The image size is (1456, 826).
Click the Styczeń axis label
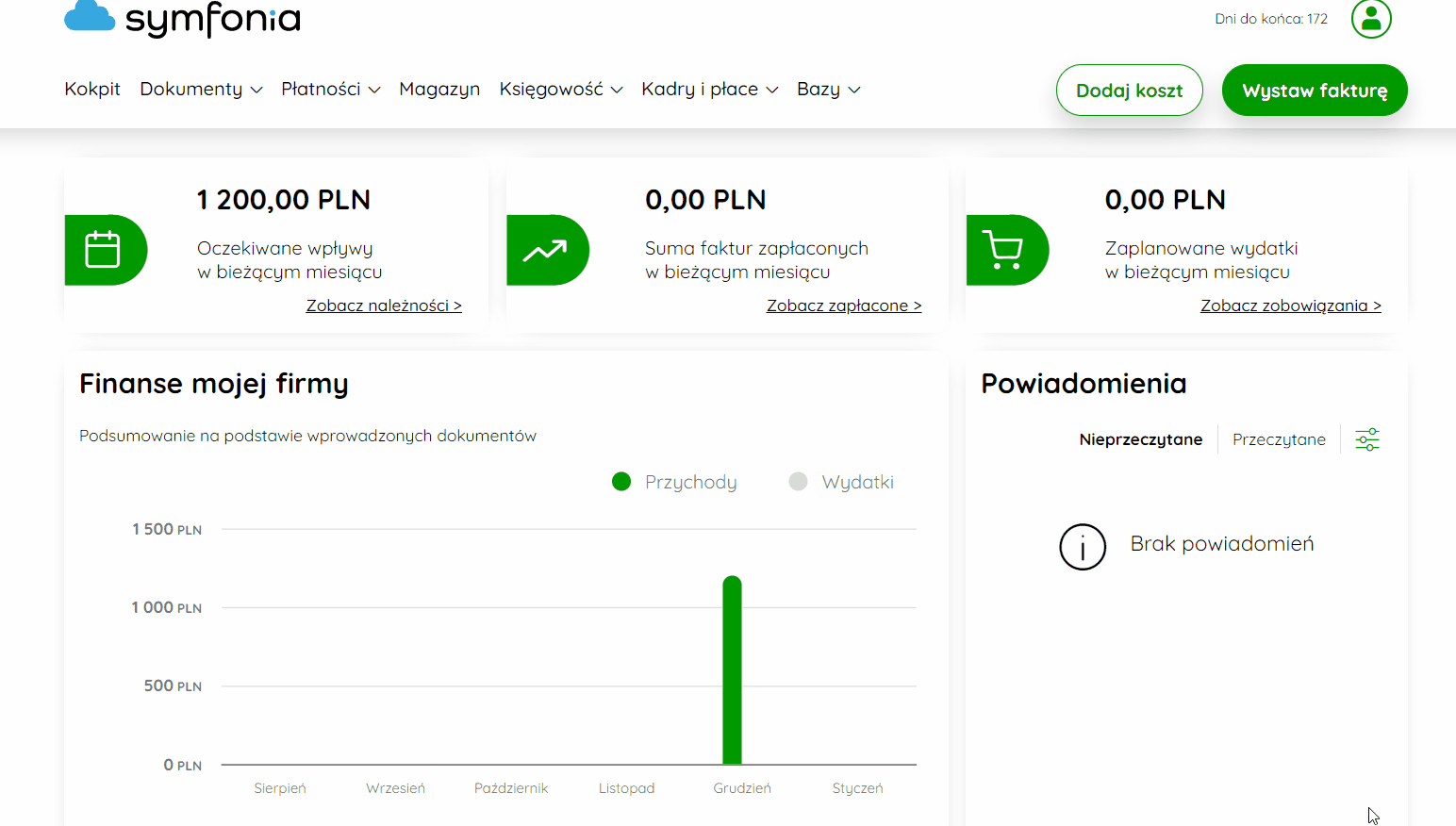click(857, 788)
